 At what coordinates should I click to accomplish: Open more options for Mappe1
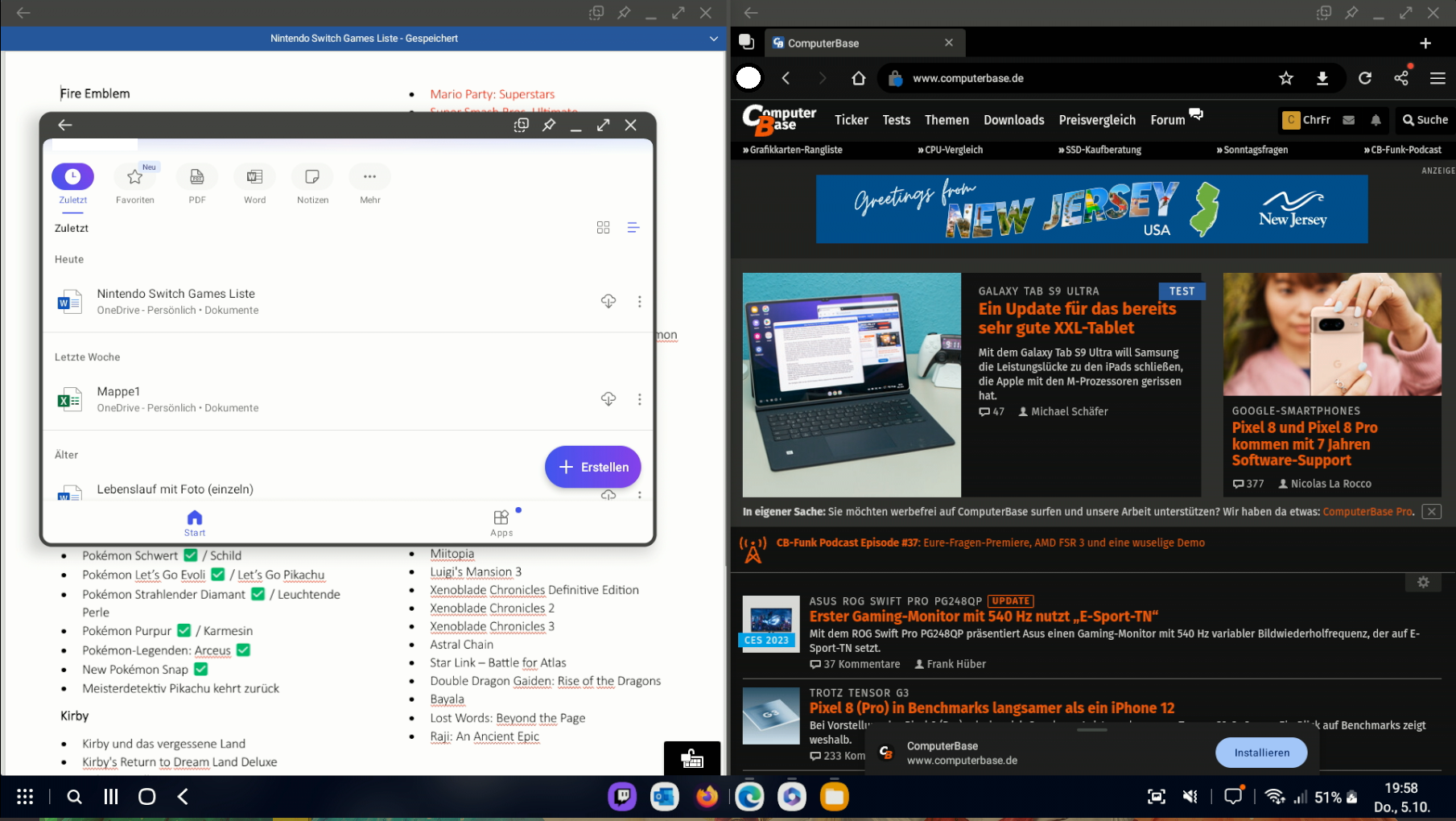(640, 399)
